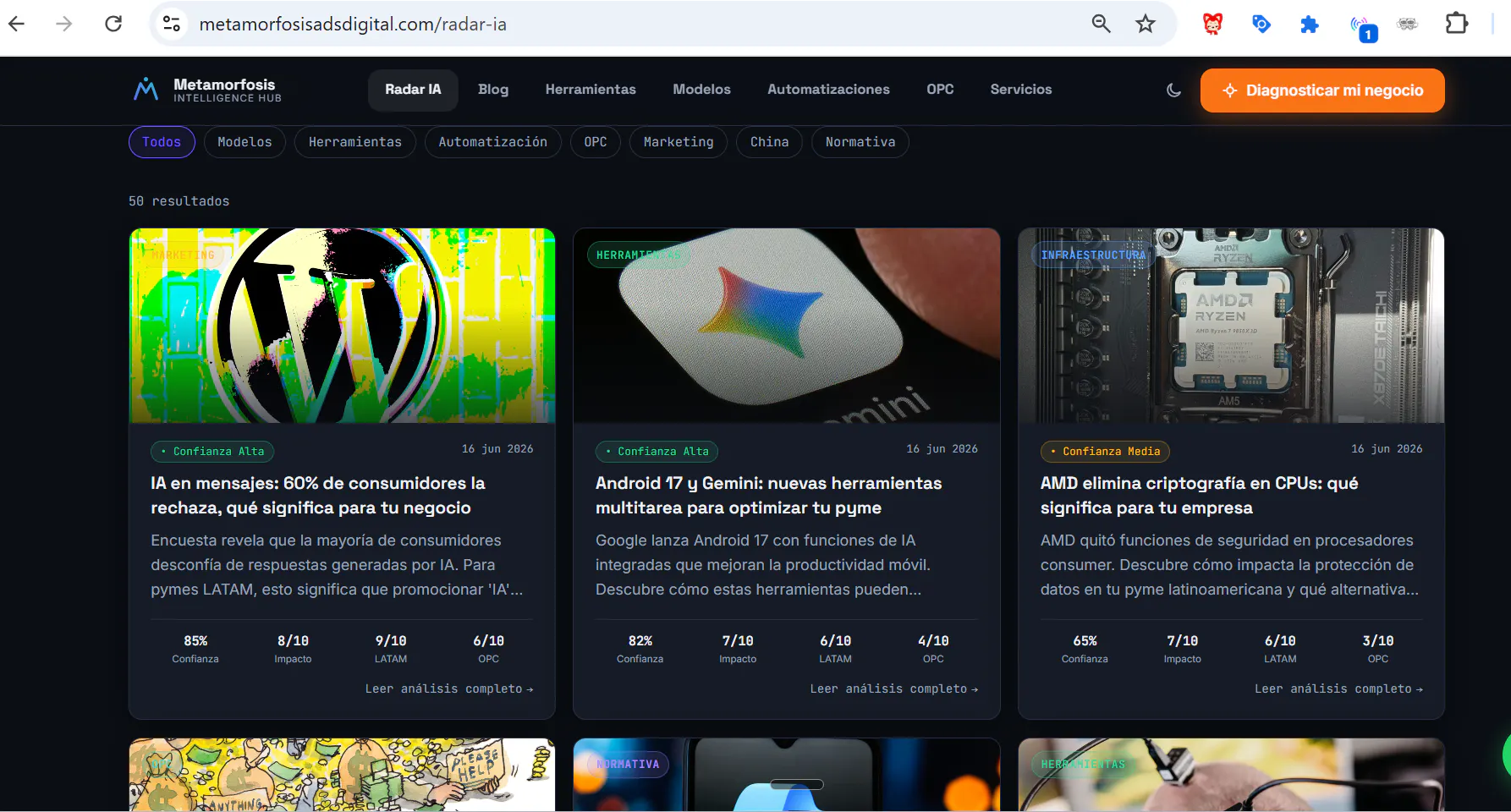The width and height of the screenshot is (1511, 812).
Task: Reload the page with the refresh icon
Action: point(113,24)
